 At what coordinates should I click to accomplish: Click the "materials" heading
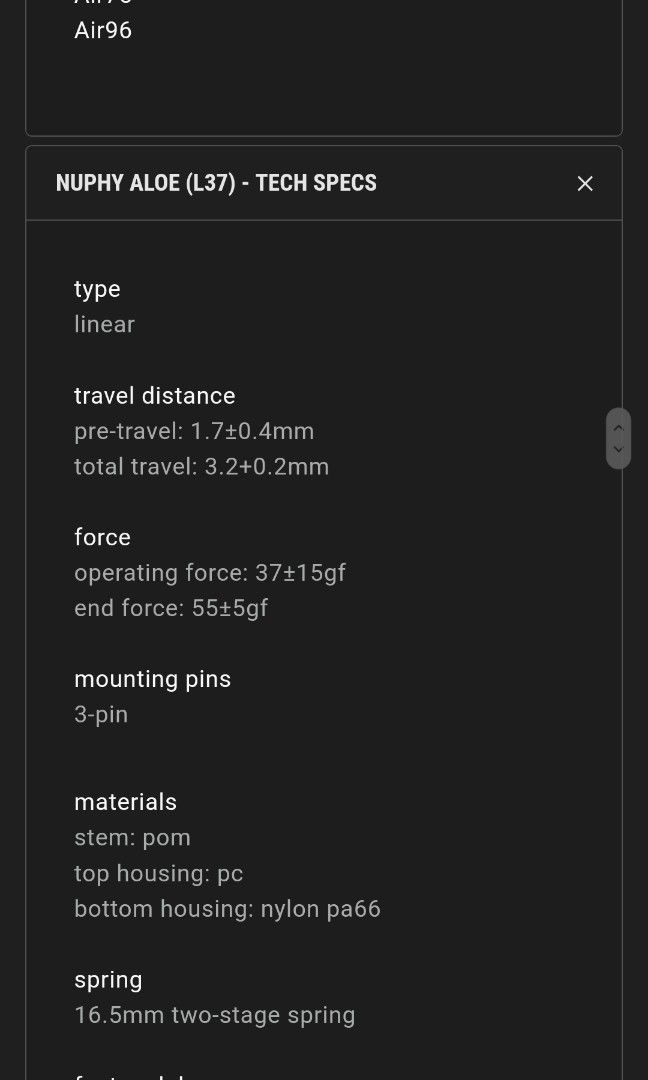pyautogui.click(x=125, y=802)
